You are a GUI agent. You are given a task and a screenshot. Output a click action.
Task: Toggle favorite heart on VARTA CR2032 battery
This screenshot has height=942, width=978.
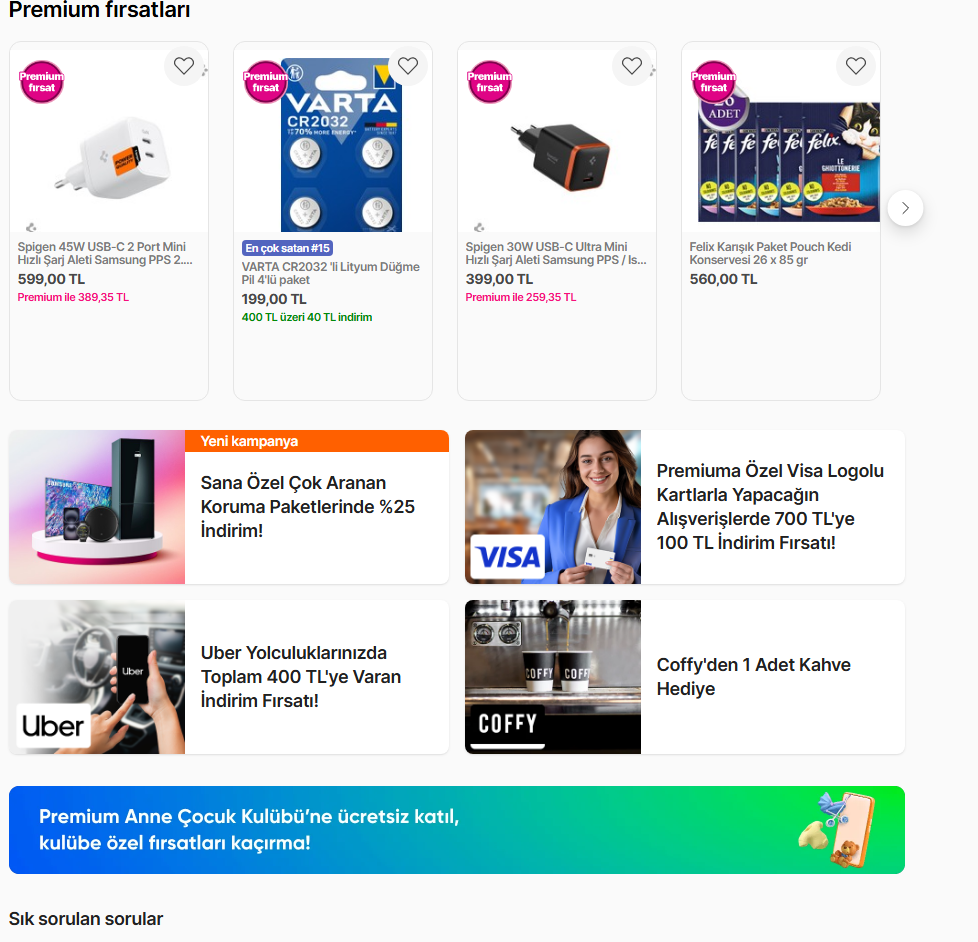click(408, 66)
